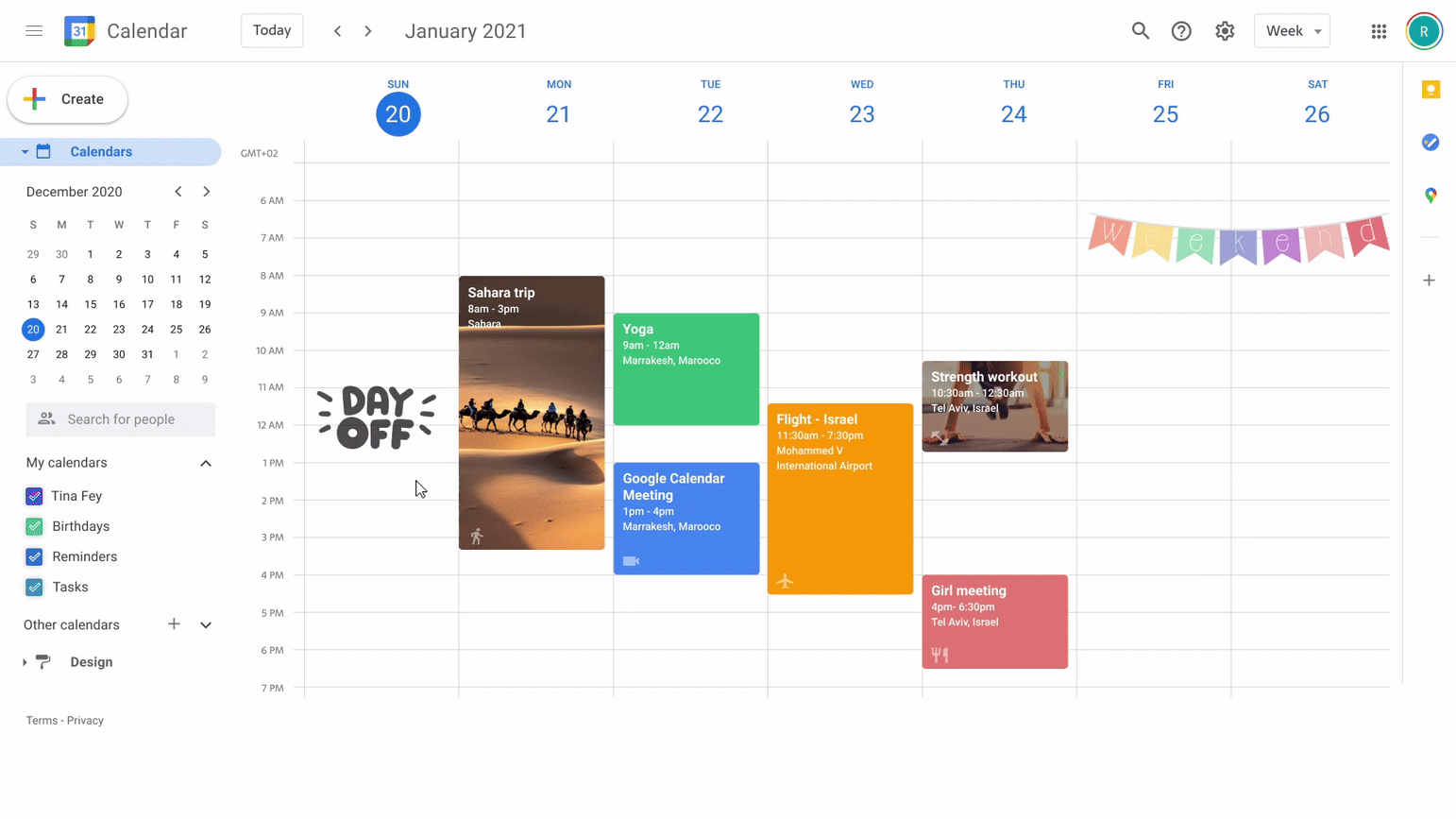
Task: Click the search magnifier icon
Action: pyautogui.click(x=1140, y=31)
